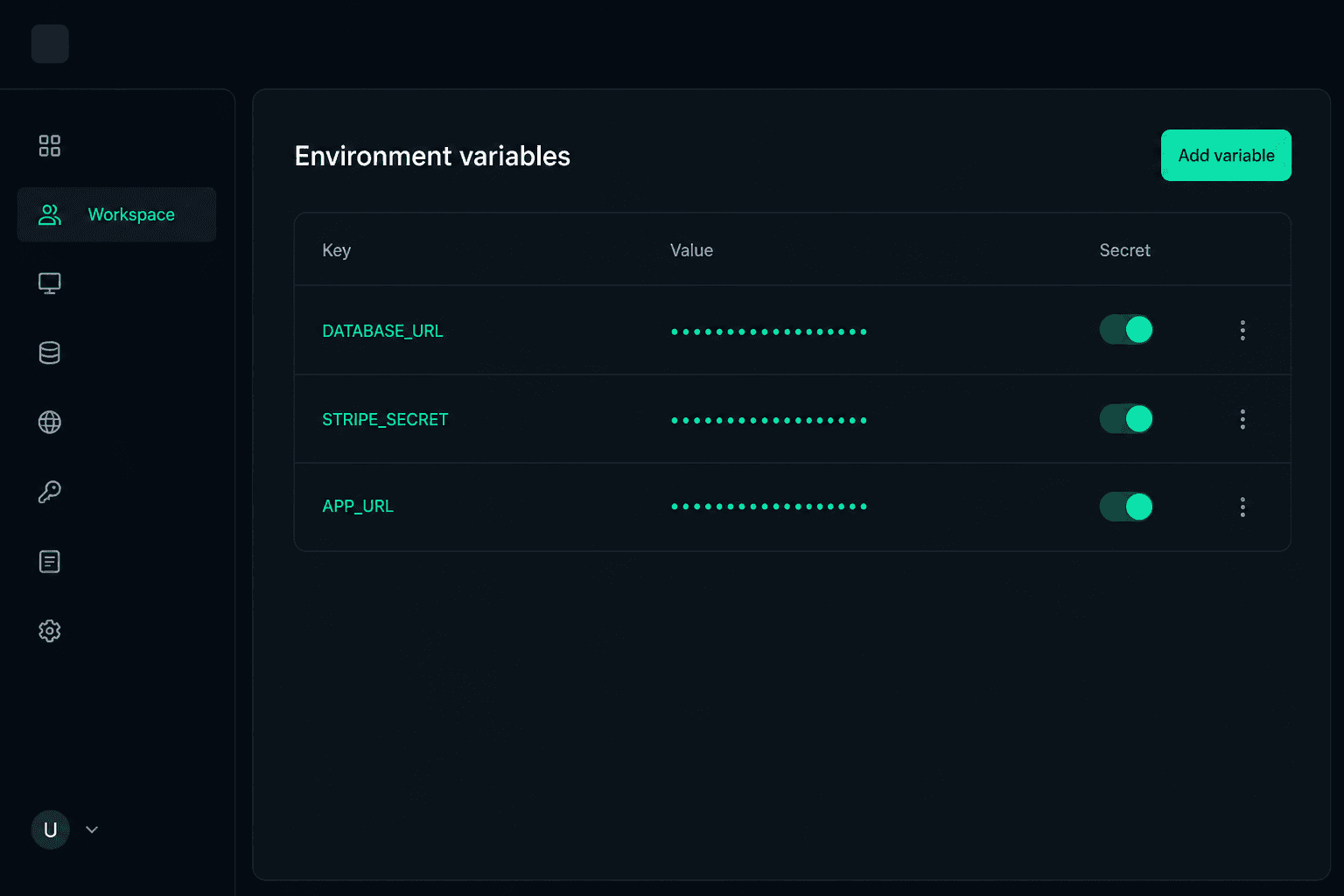Open the globe icon in sidebar
The width and height of the screenshot is (1344, 896).
50,423
